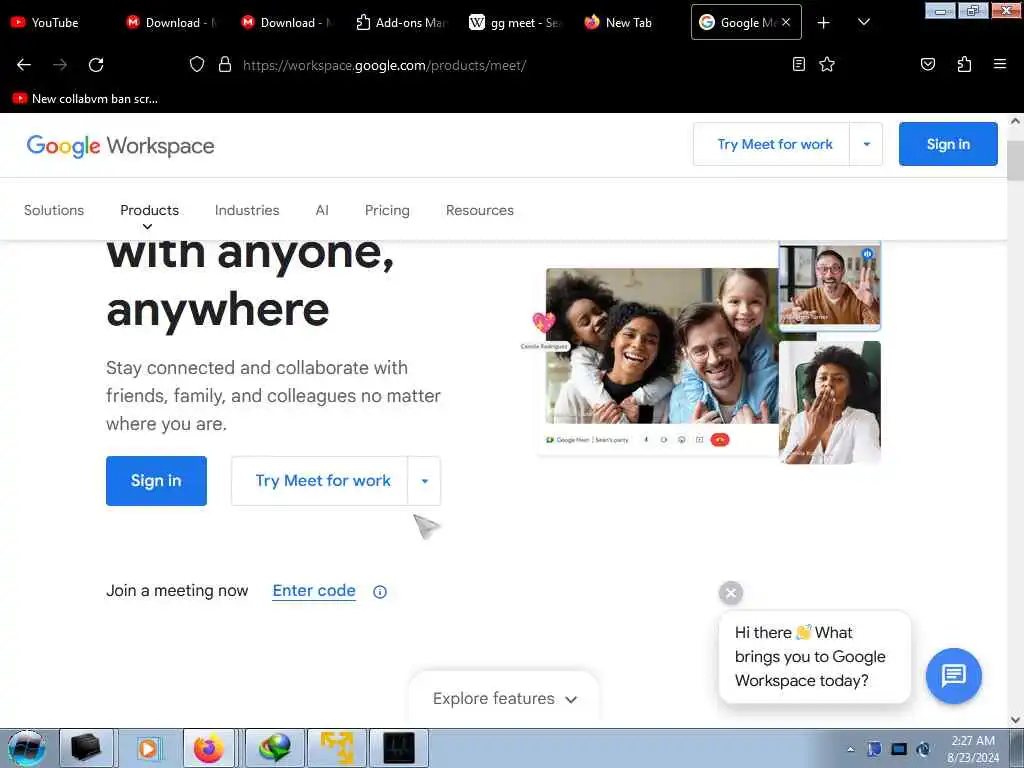Click the page scrollbar down arrow
1024x768 pixels.
coord(1016,720)
